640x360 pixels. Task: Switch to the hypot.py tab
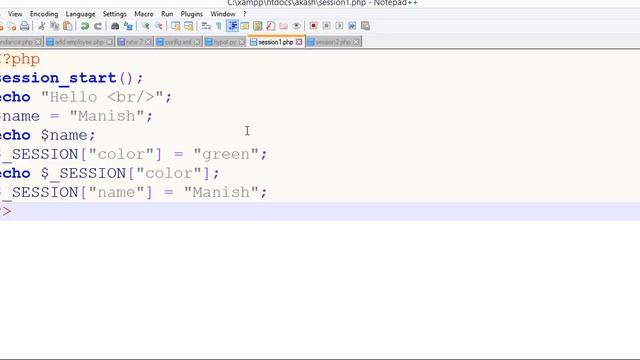pyautogui.click(x=225, y=42)
